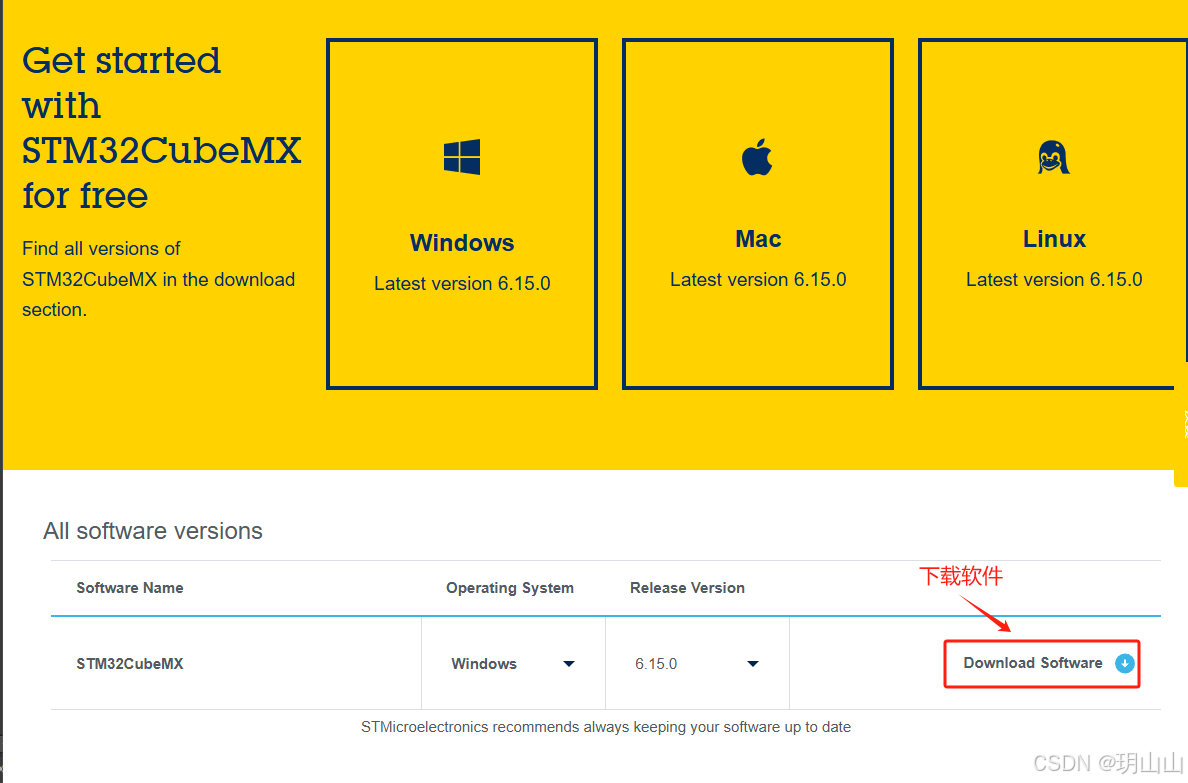
Task: Click the 'Latest version 6.15.0' text under Mac
Action: 758,280
